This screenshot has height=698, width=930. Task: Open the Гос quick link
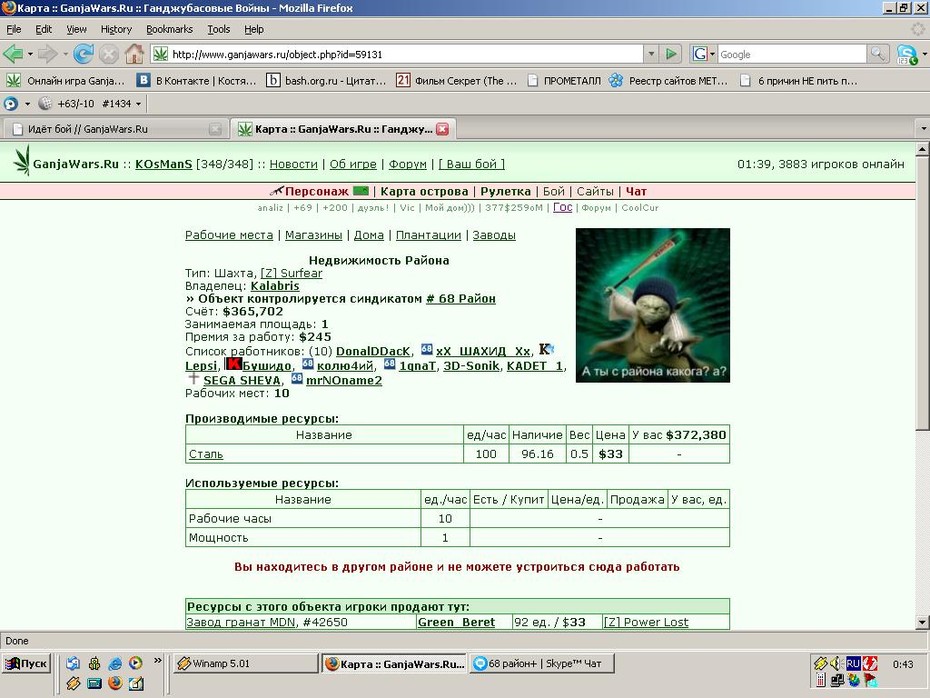562,207
